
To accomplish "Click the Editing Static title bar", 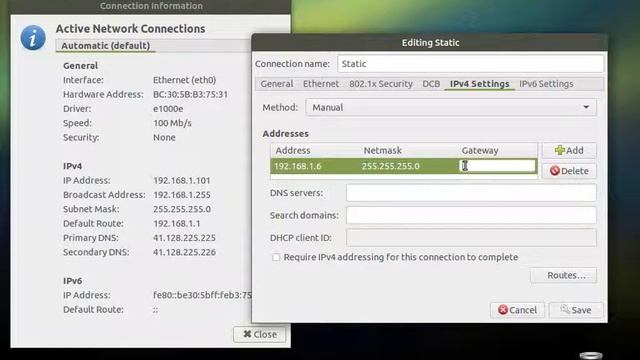I will pos(430,42).
